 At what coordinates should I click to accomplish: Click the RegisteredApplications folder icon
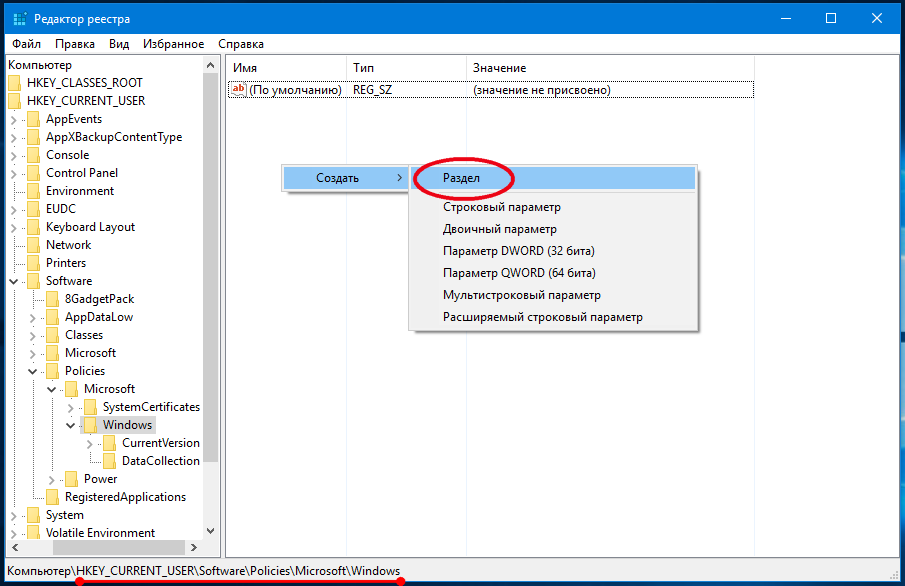coord(52,497)
